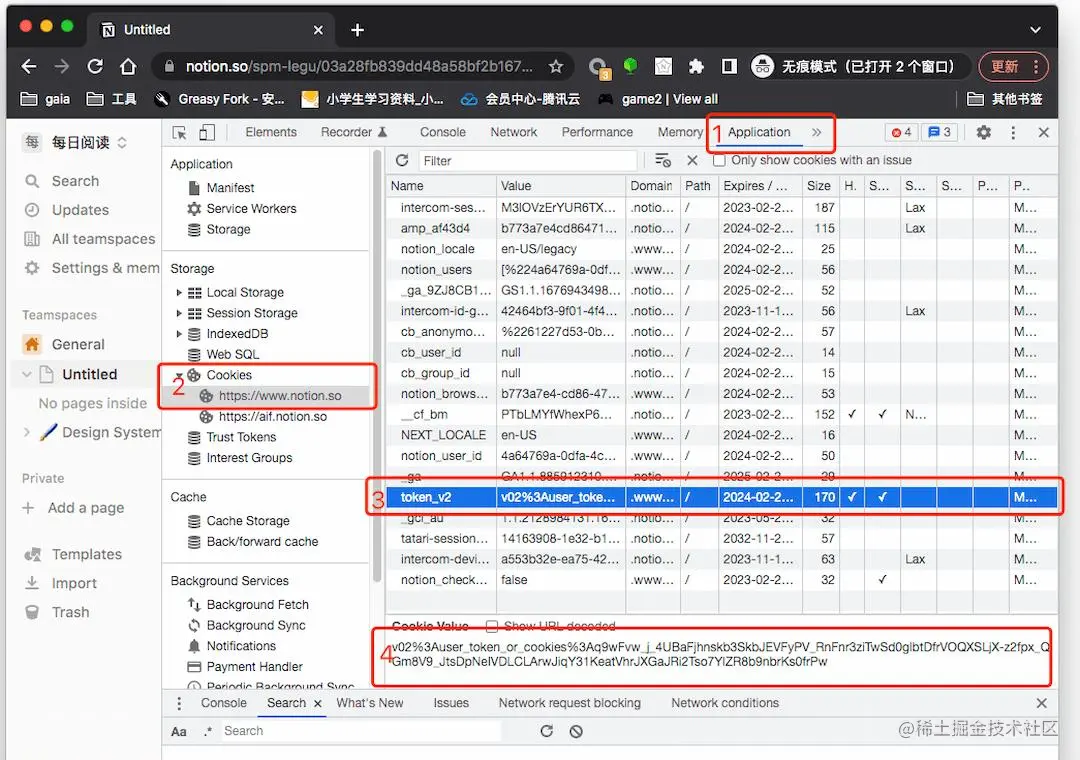Open Cache Storage entry
The width and height of the screenshot is (1080, 760).
click(x=247, y=521)
